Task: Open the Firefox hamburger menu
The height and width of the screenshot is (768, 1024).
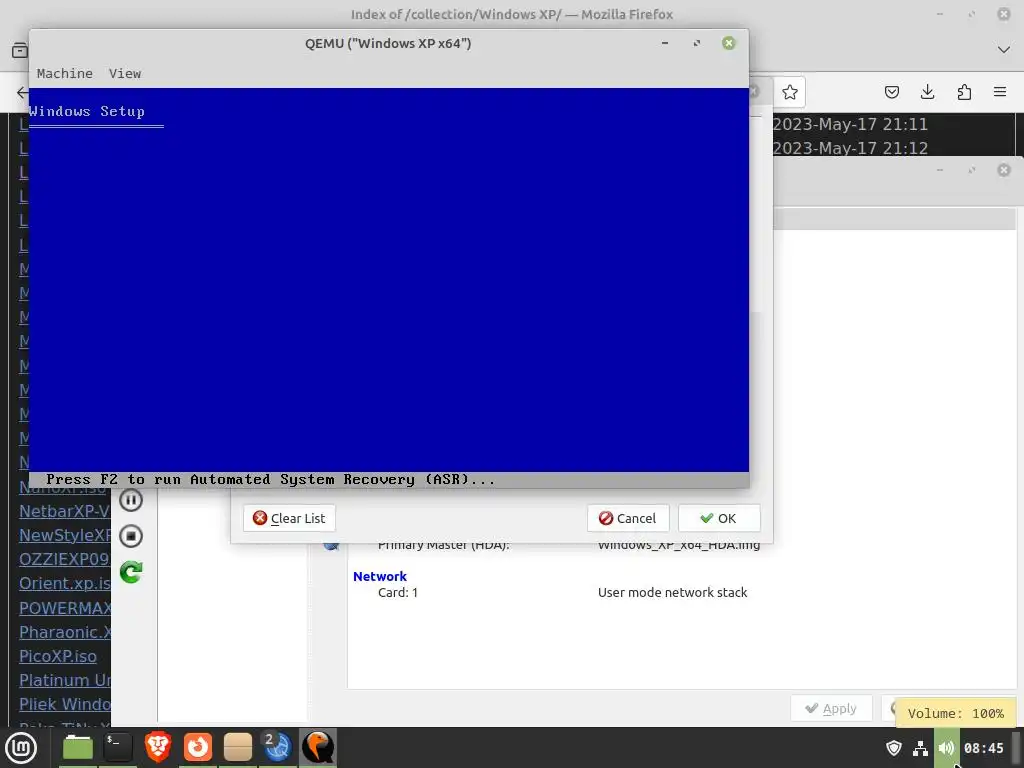Action: tap(1000, 92)
